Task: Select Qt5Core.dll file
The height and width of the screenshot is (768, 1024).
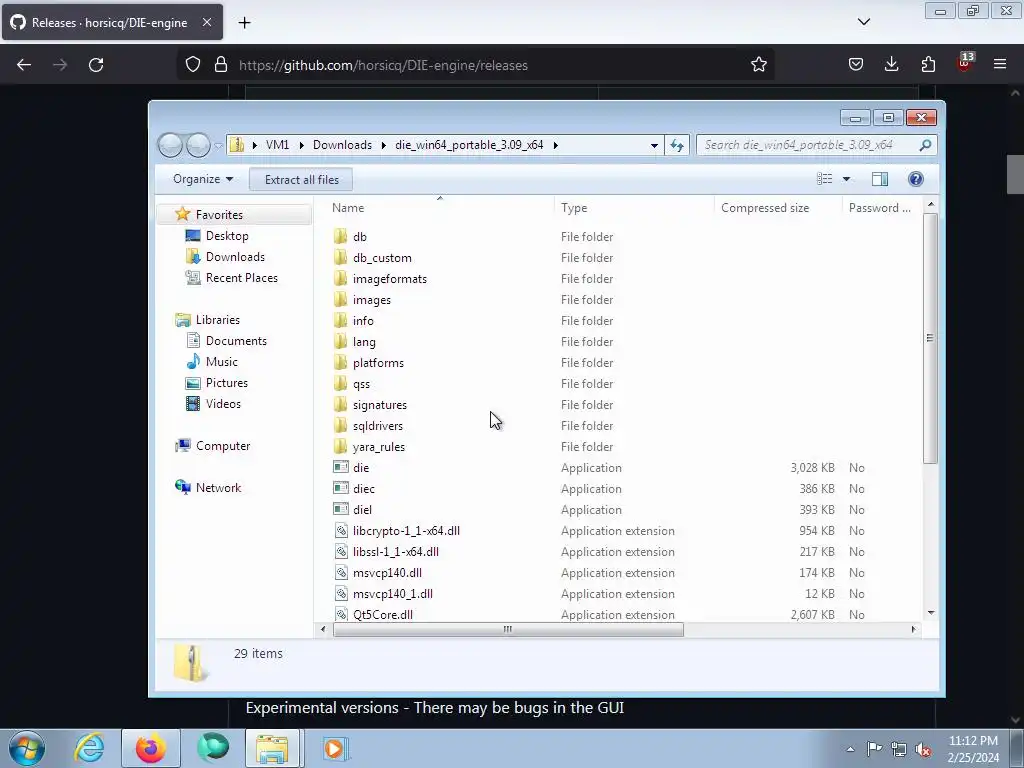Action: point(383,615)
